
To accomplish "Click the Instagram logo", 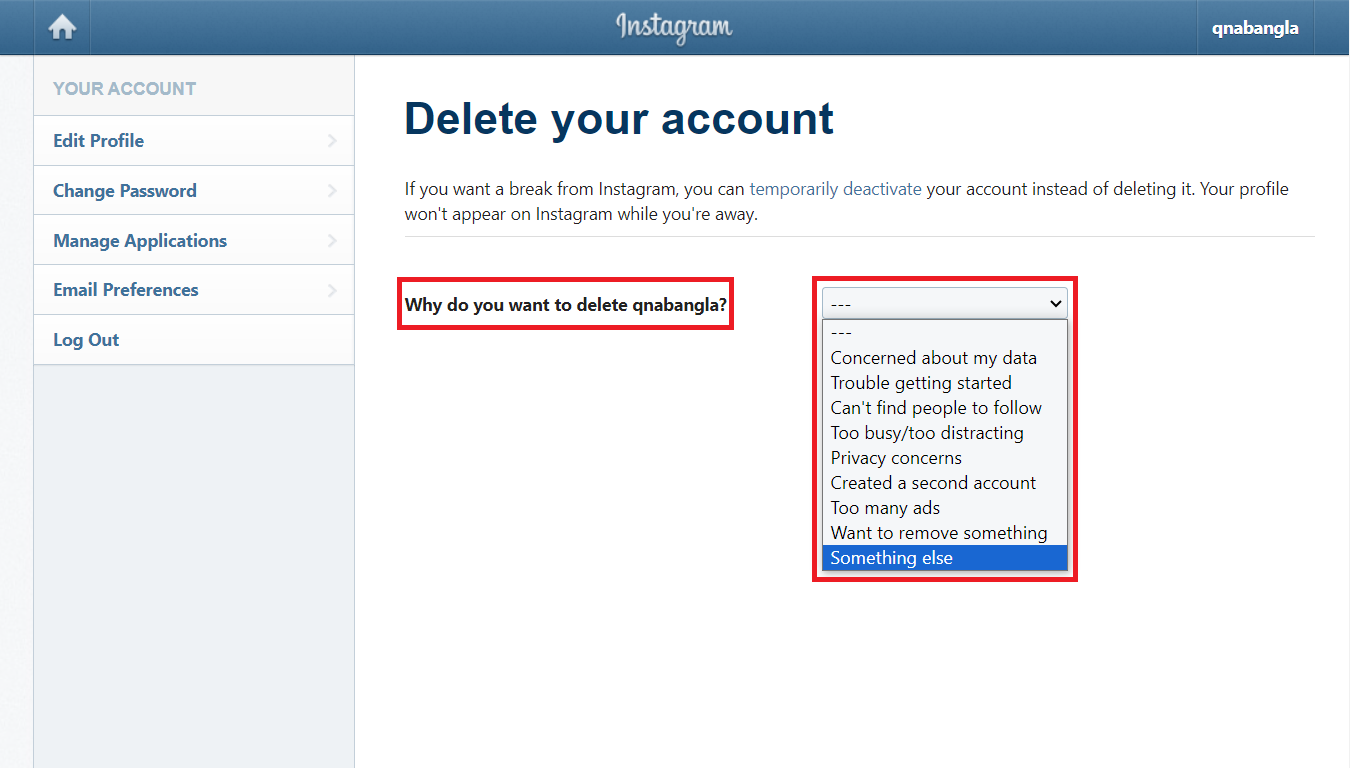I will tap(674, 27).
